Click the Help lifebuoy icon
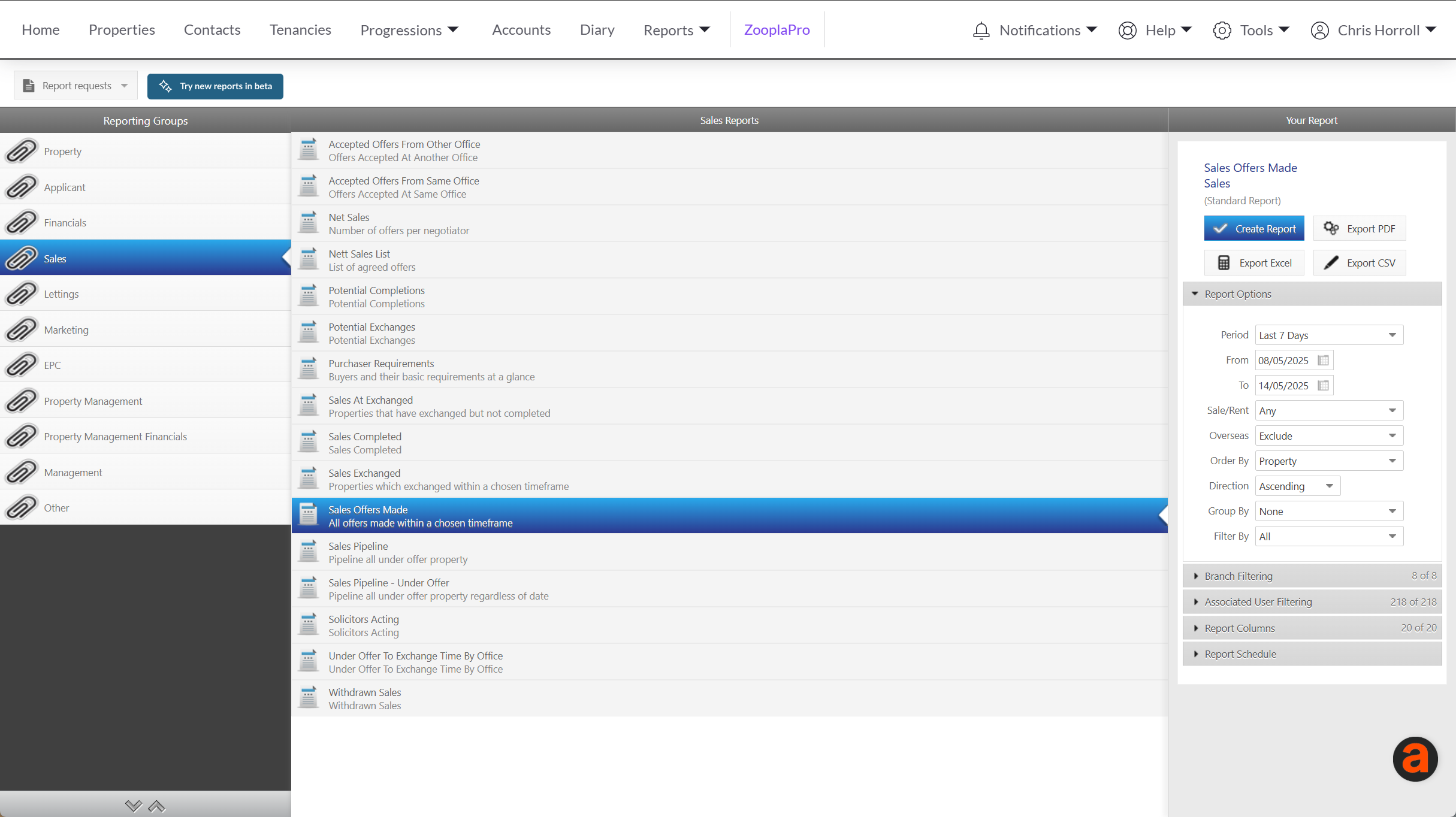1456x817 pixels. pos(1127,30)
